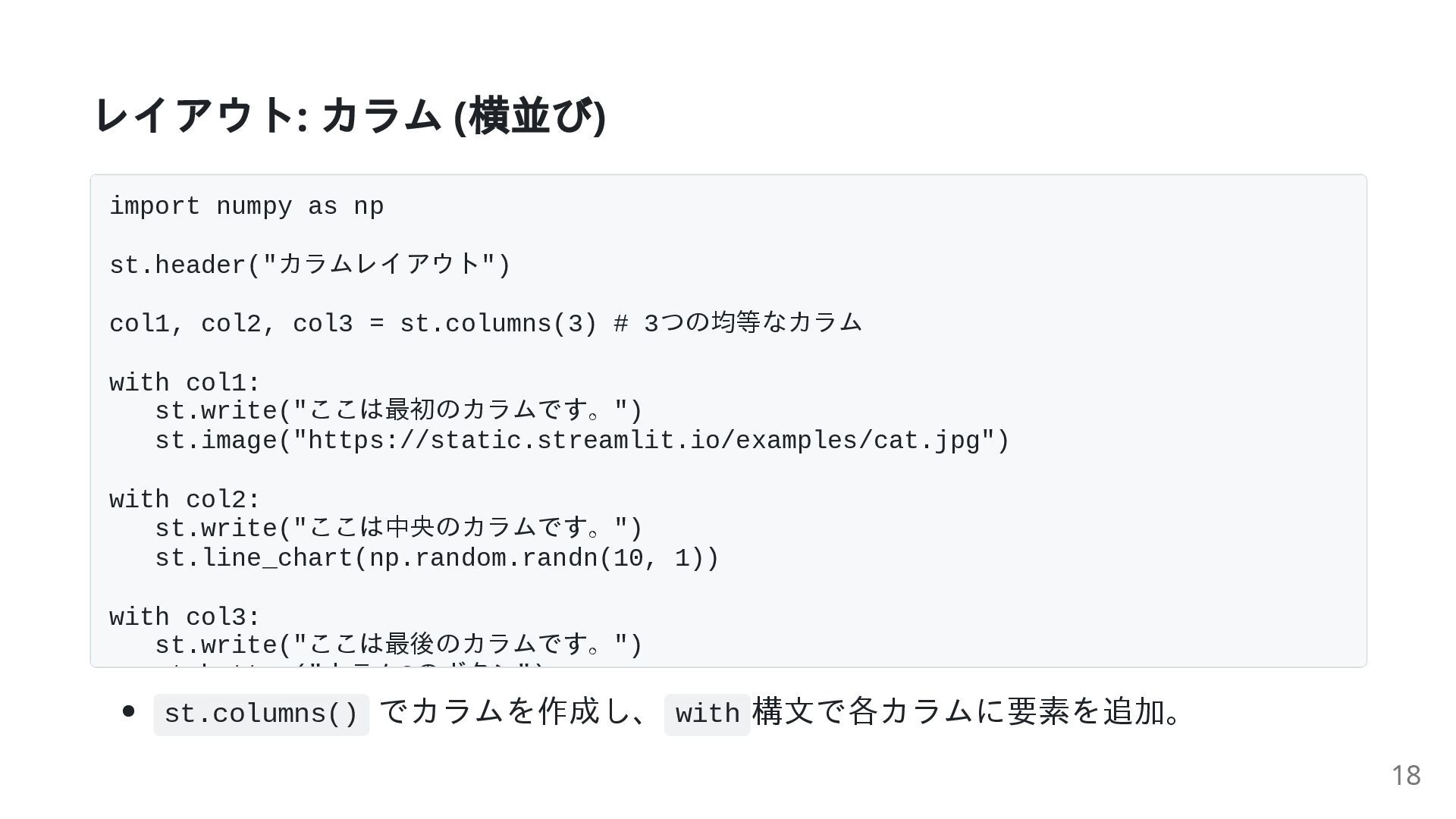Click the inline with code tag

click(x=707, y=714)
